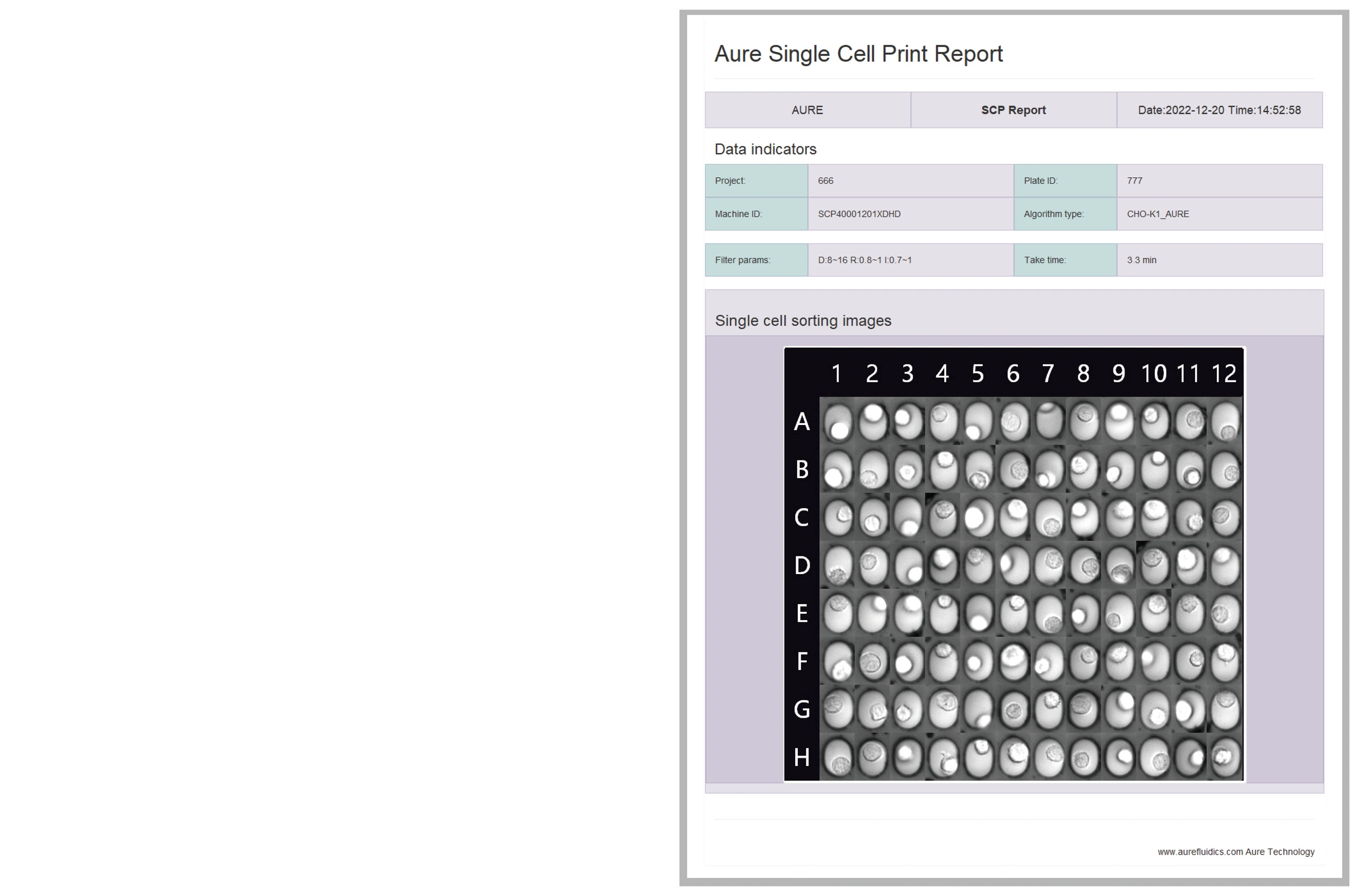Click column header 10 in plate grid
The height and width of the screenshot is (896, 1358).
pyautogui.click(x=1153, y=373)
